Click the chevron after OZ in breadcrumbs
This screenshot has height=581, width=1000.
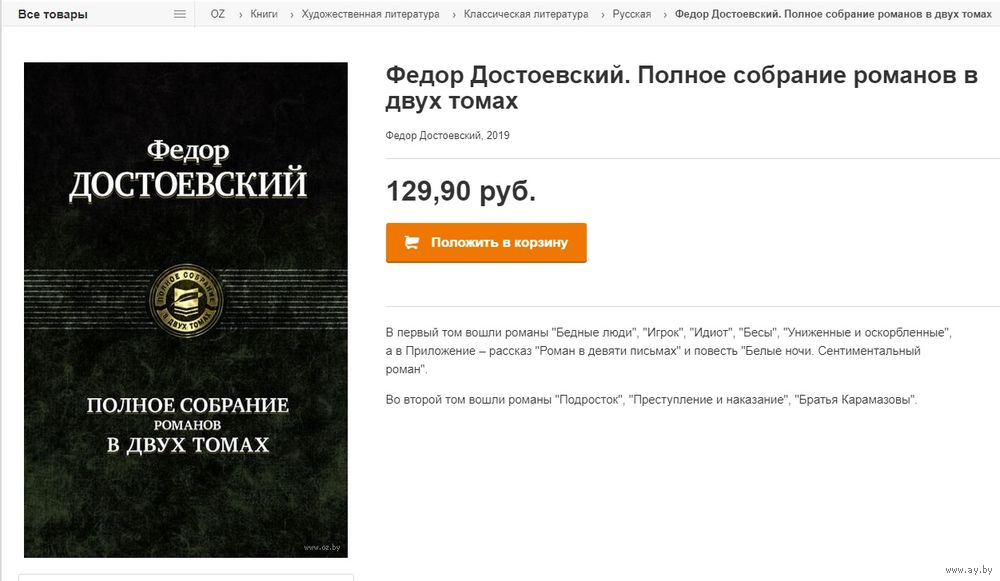pyautogui.click(x=240, y=15)
